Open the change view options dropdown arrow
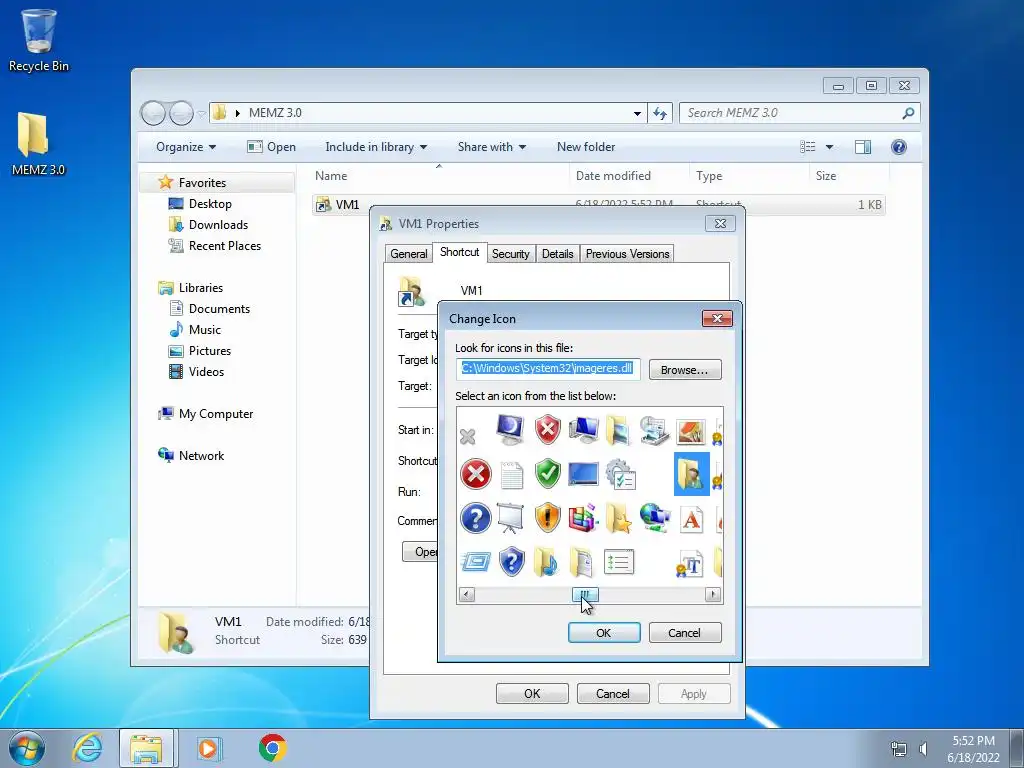 (829, 147)
